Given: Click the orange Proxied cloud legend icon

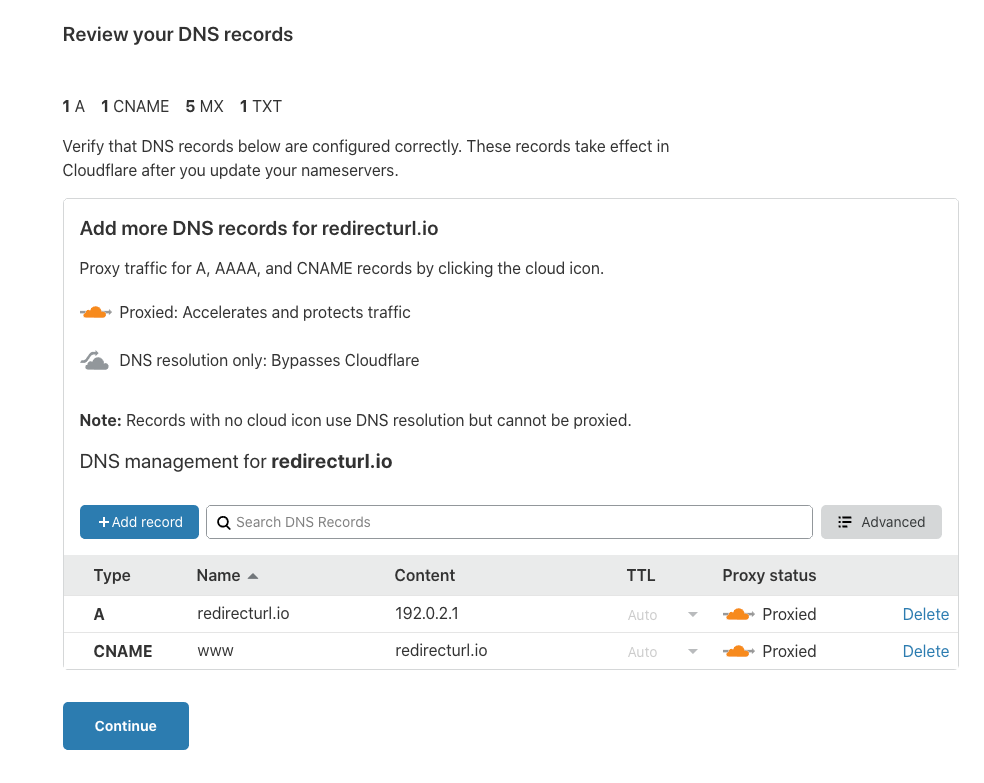Looking at the screenshot, I should pyautogui.click(x=95, y=312).
